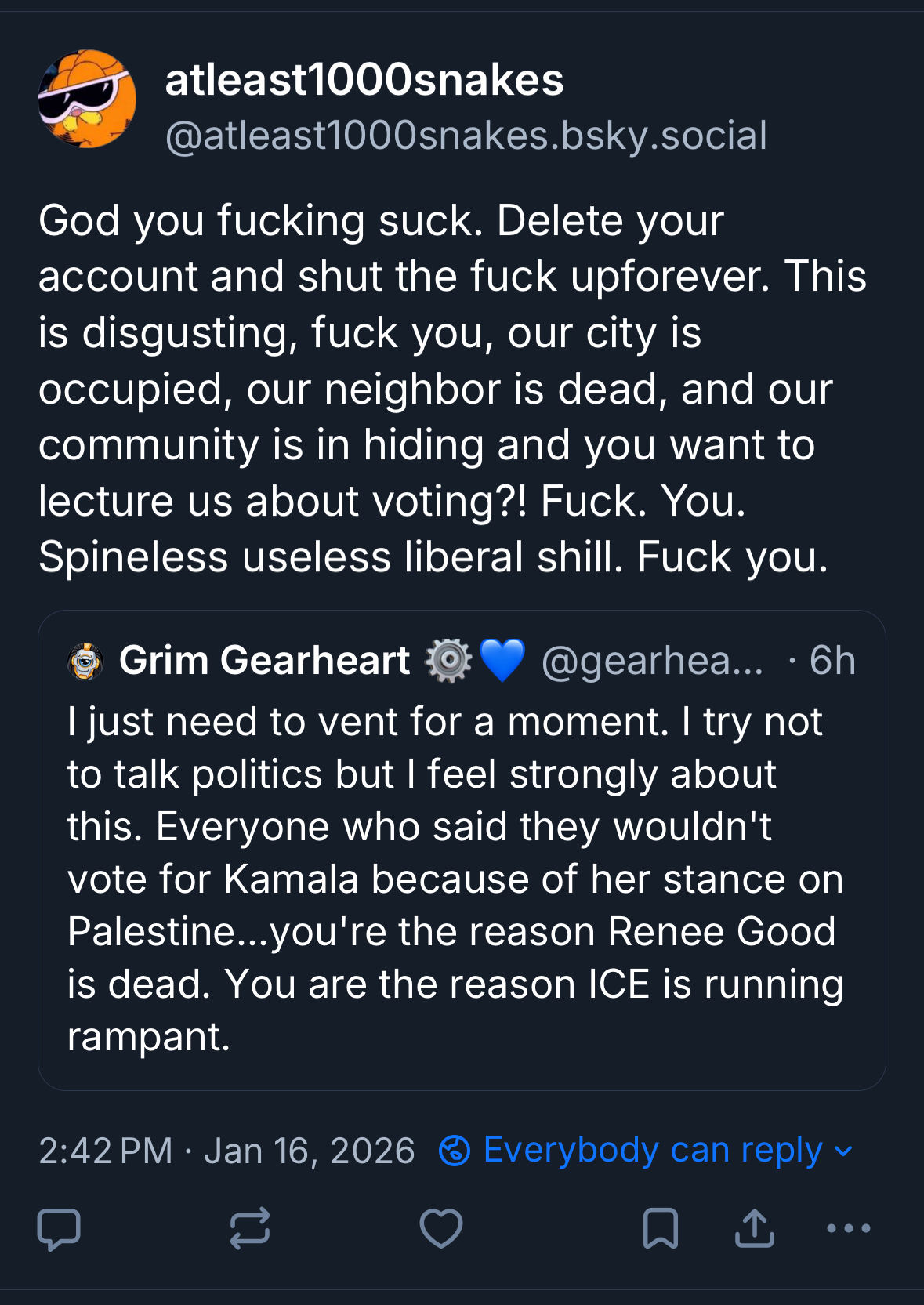Image resolution: width=924 pixels, height=1305 pixels.
Task: Click the 6h timestamp on quoted post
Action: (832, 661)
